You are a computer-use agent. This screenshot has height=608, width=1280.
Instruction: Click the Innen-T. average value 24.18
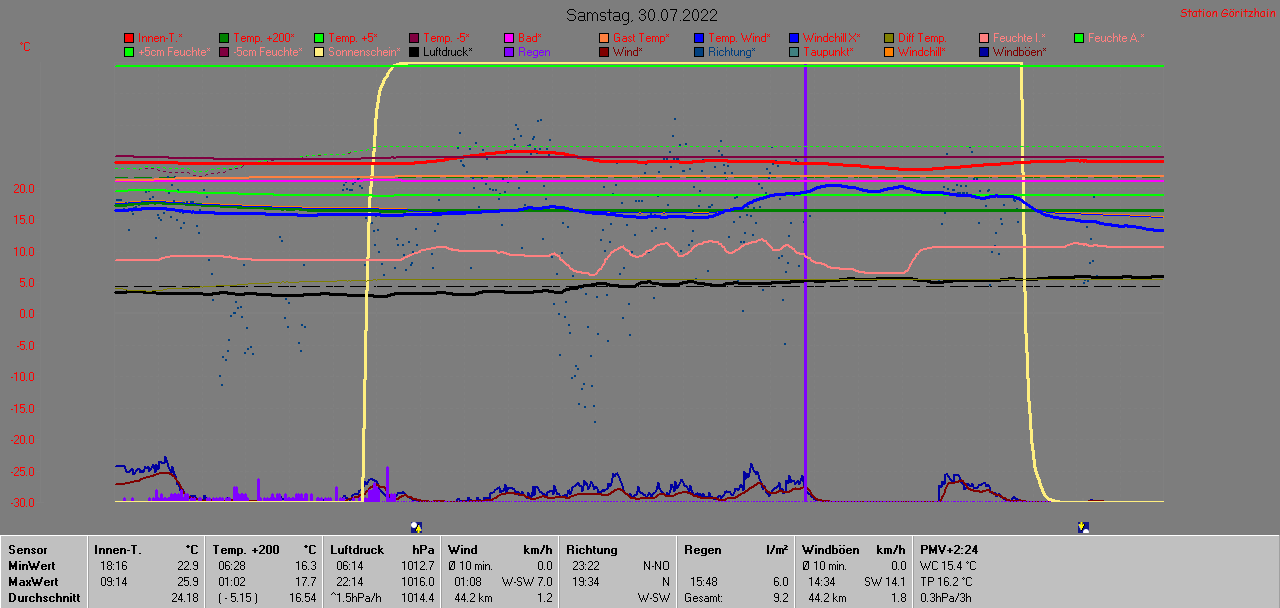coord(184,598)
